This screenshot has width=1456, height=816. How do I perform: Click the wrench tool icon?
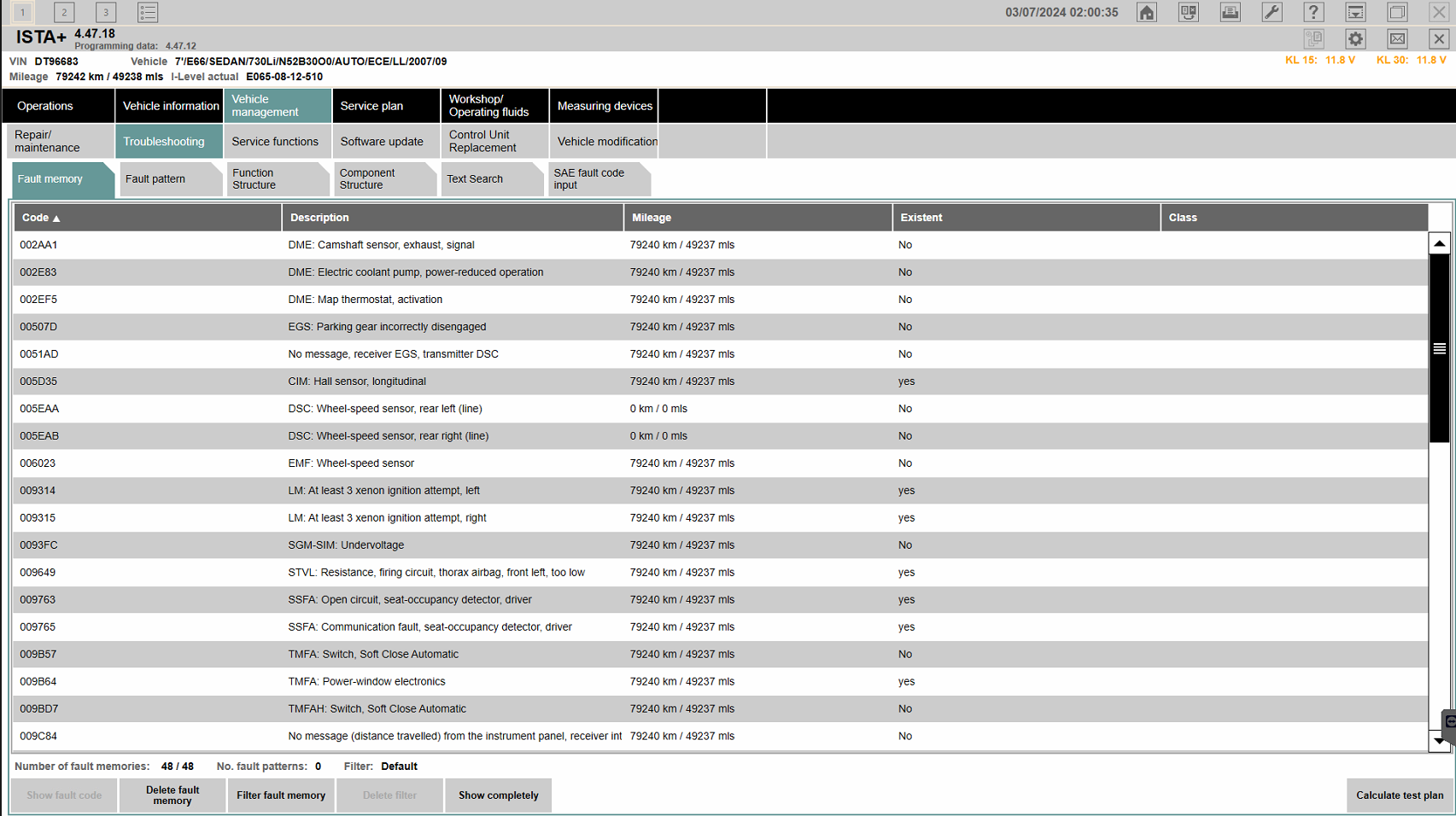click(1272, 13)
